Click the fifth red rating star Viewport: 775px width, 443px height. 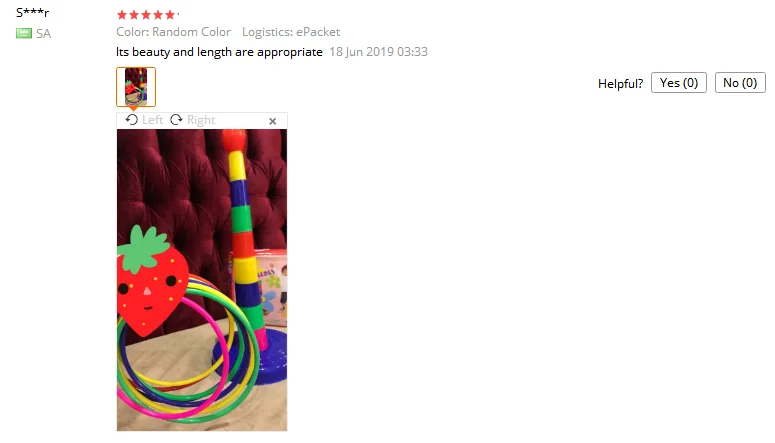coord(170,15)
